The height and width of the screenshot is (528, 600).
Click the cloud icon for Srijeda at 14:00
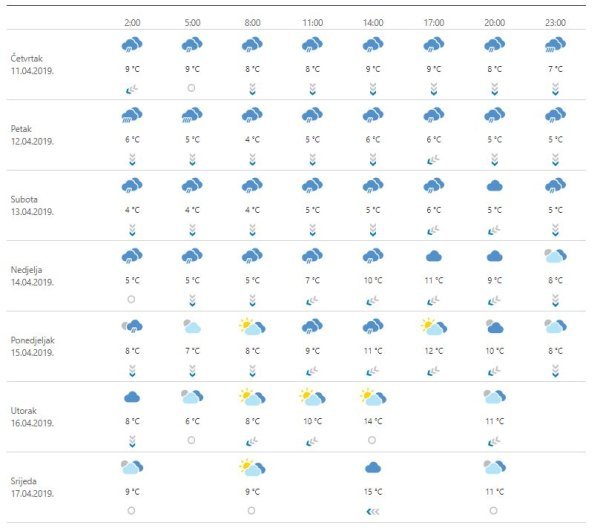click(373, 467)
